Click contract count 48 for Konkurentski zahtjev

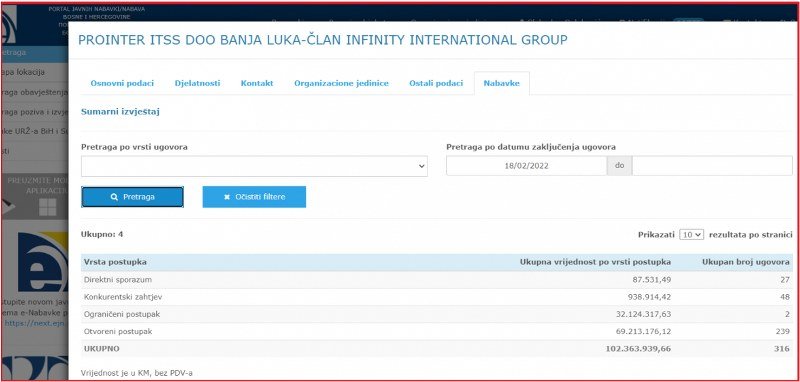click(785, 297)
